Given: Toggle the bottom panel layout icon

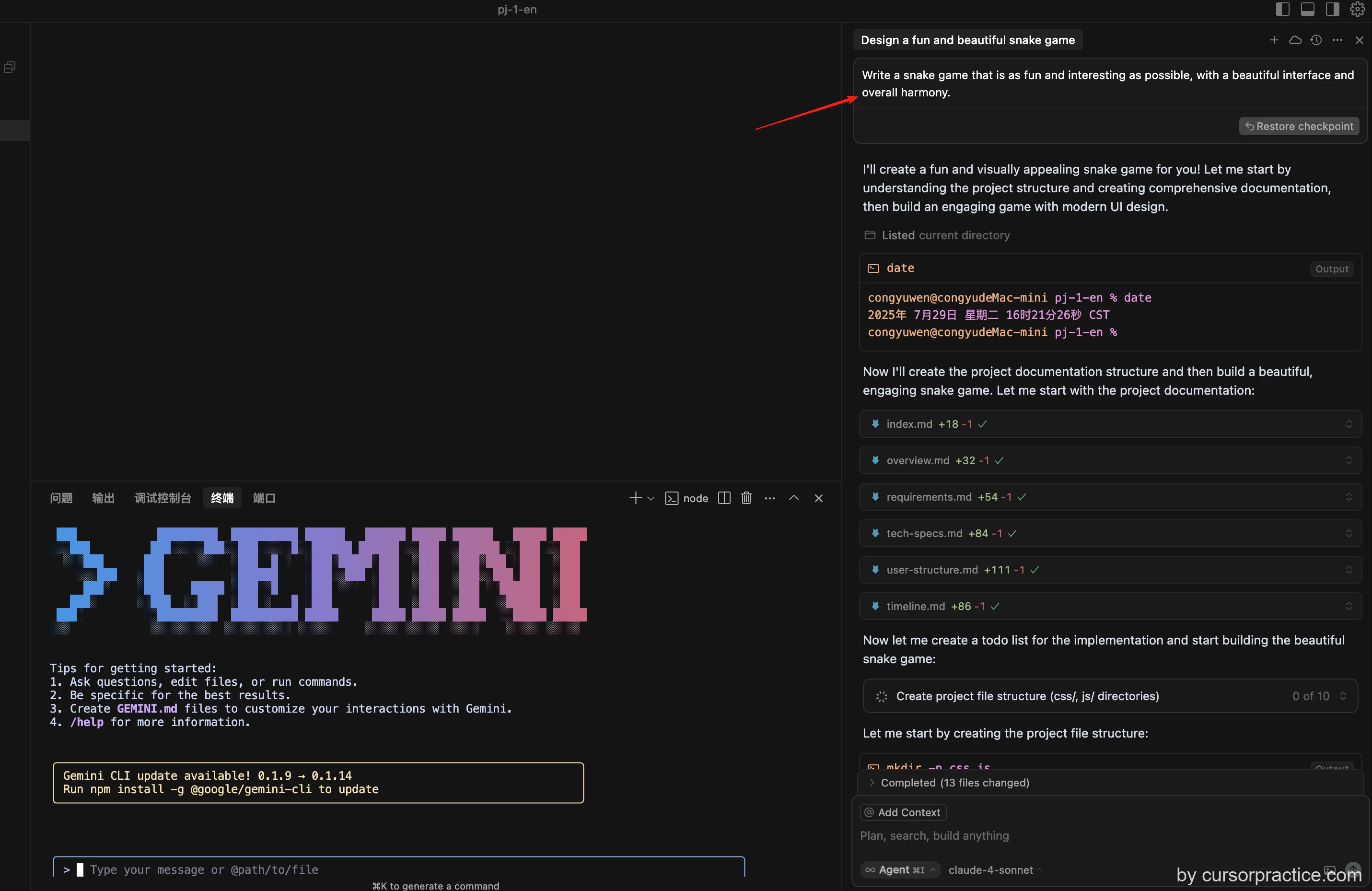Looking at the screenshot, I should tap(1307, 9).
